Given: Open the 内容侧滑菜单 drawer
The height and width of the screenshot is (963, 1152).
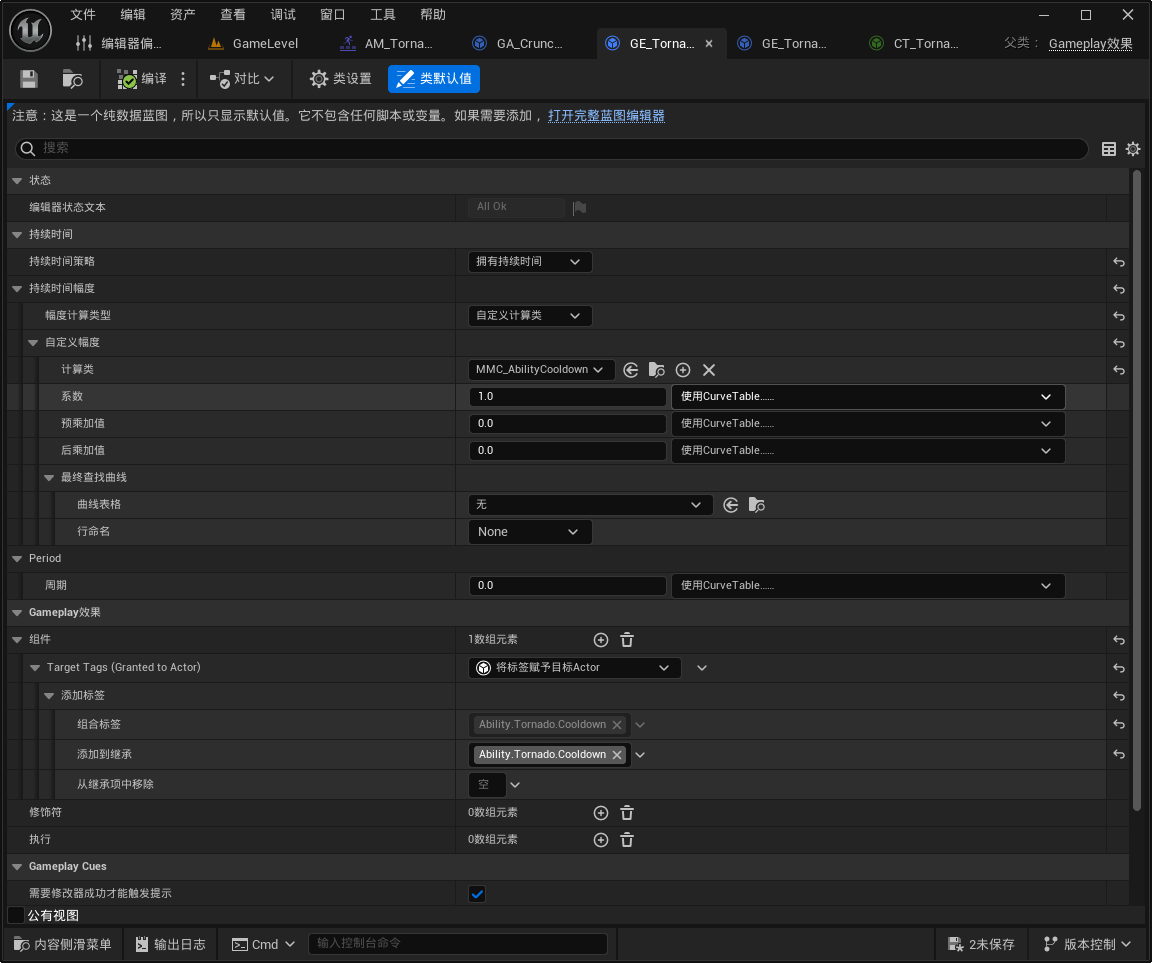Looking at the screenshot, I should (62, 945).
